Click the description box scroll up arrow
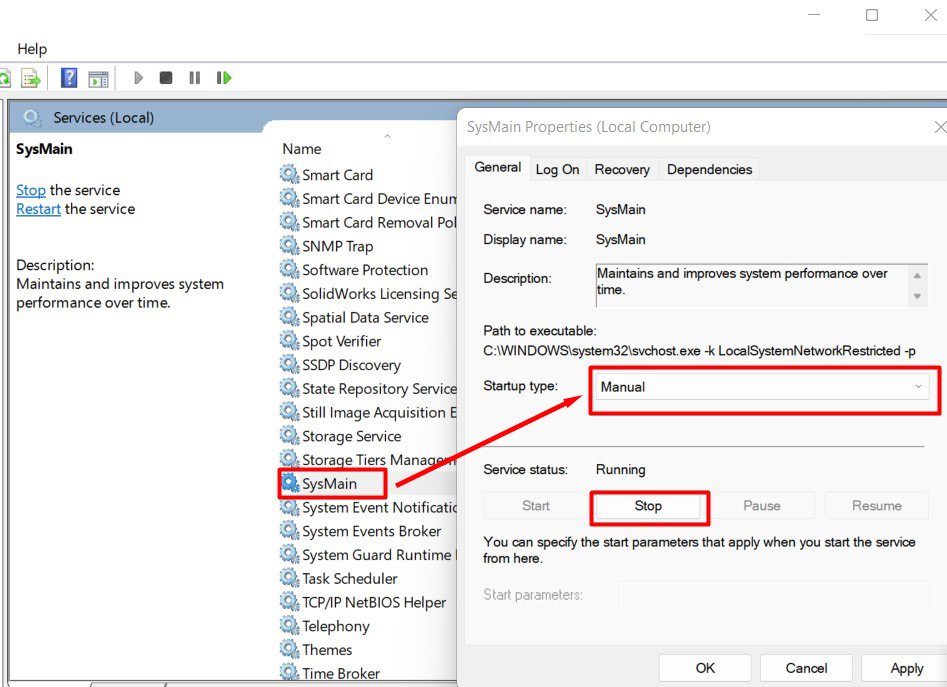The image size is (947, 687). coord(917,275)
